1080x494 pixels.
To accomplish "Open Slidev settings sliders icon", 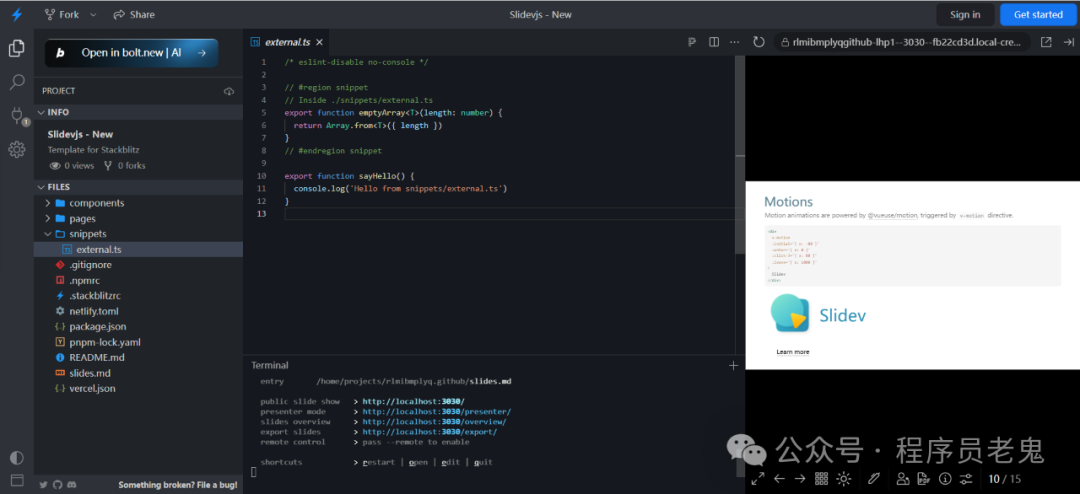I will point(966,478).
